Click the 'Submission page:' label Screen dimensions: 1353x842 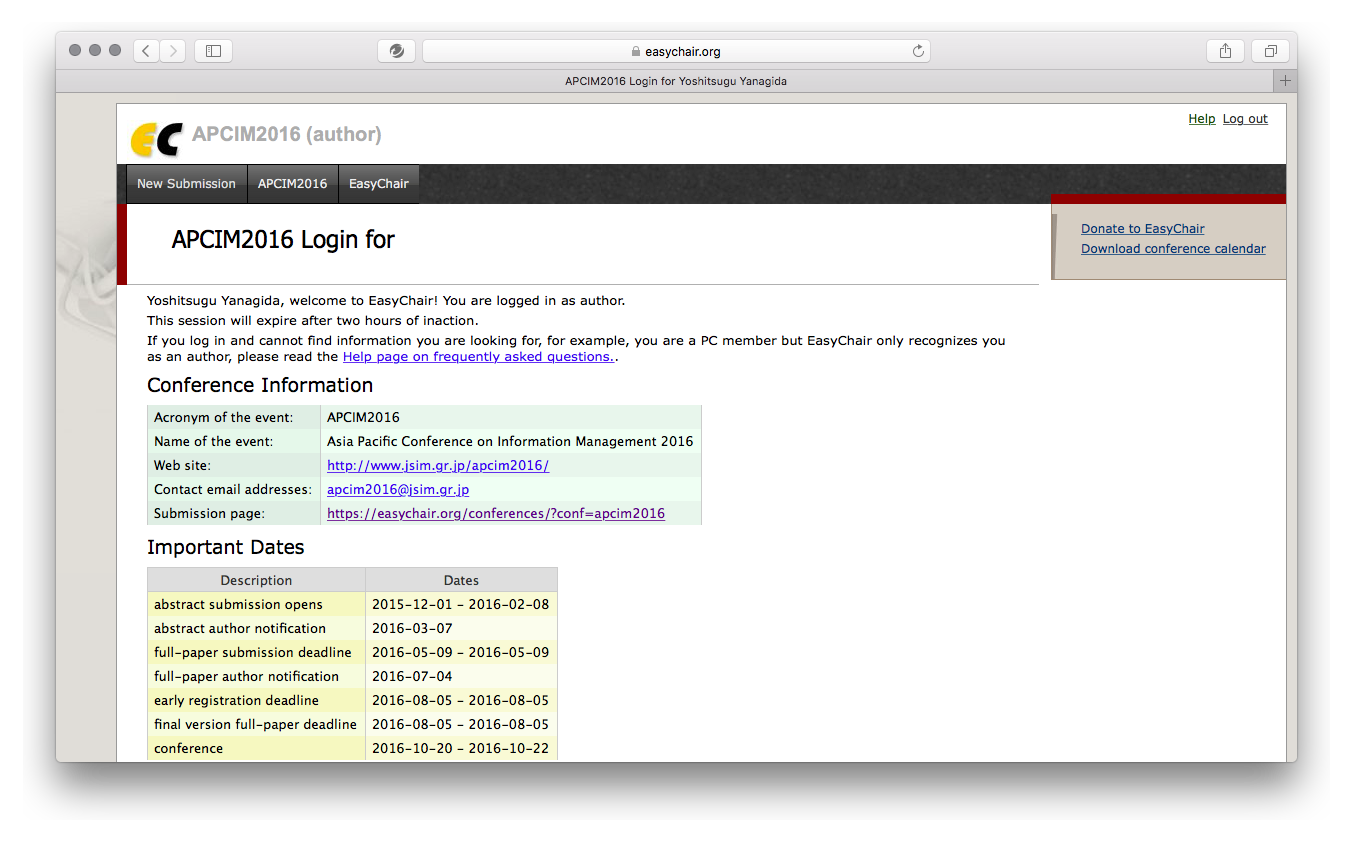pos(209,513)
